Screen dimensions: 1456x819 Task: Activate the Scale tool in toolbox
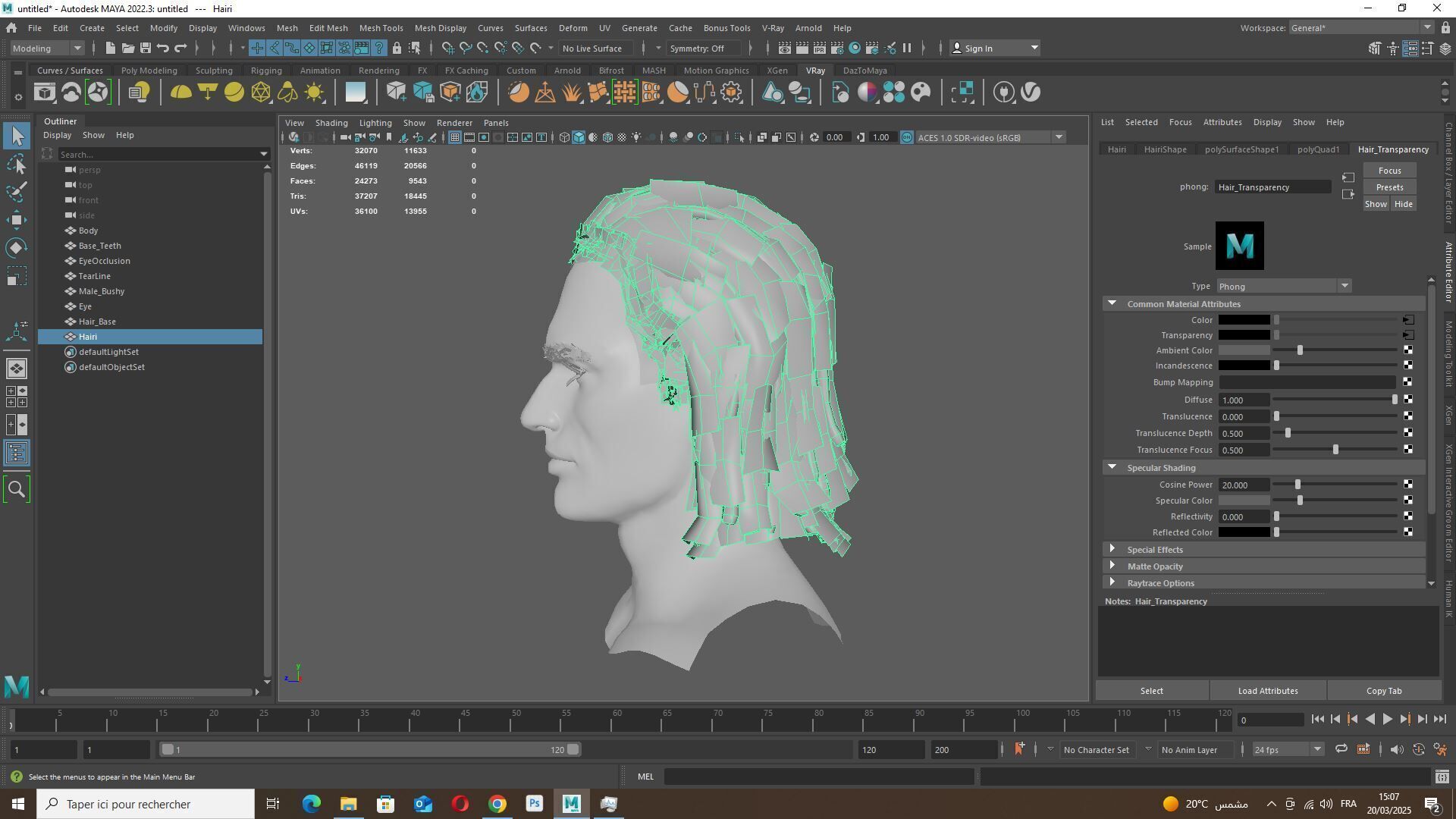coord(17,276)
